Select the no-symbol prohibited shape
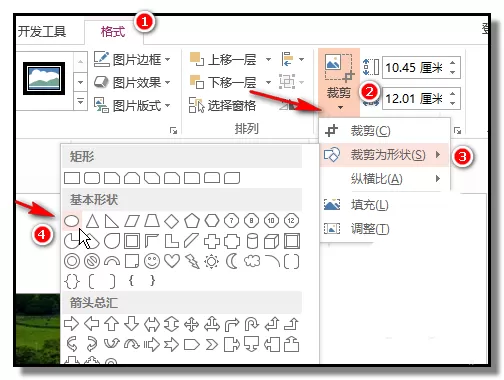The height and width of the screenshot is (380, 504). (92, 261)
